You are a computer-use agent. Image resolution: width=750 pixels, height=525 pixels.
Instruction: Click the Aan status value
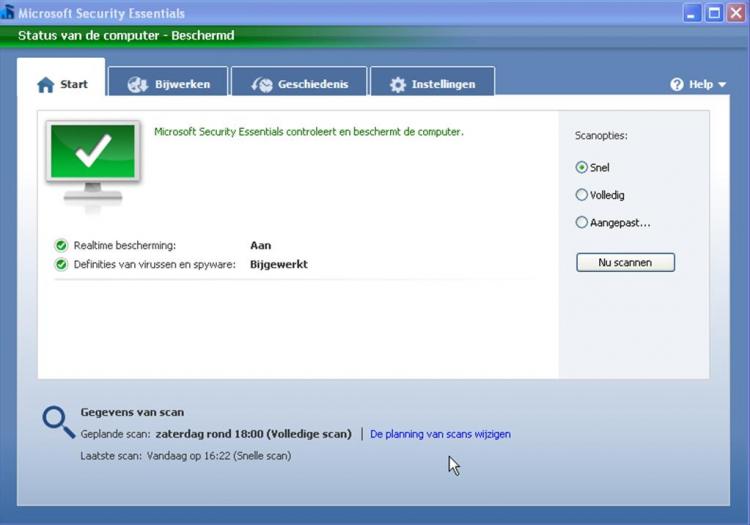[x=261, y=245]
